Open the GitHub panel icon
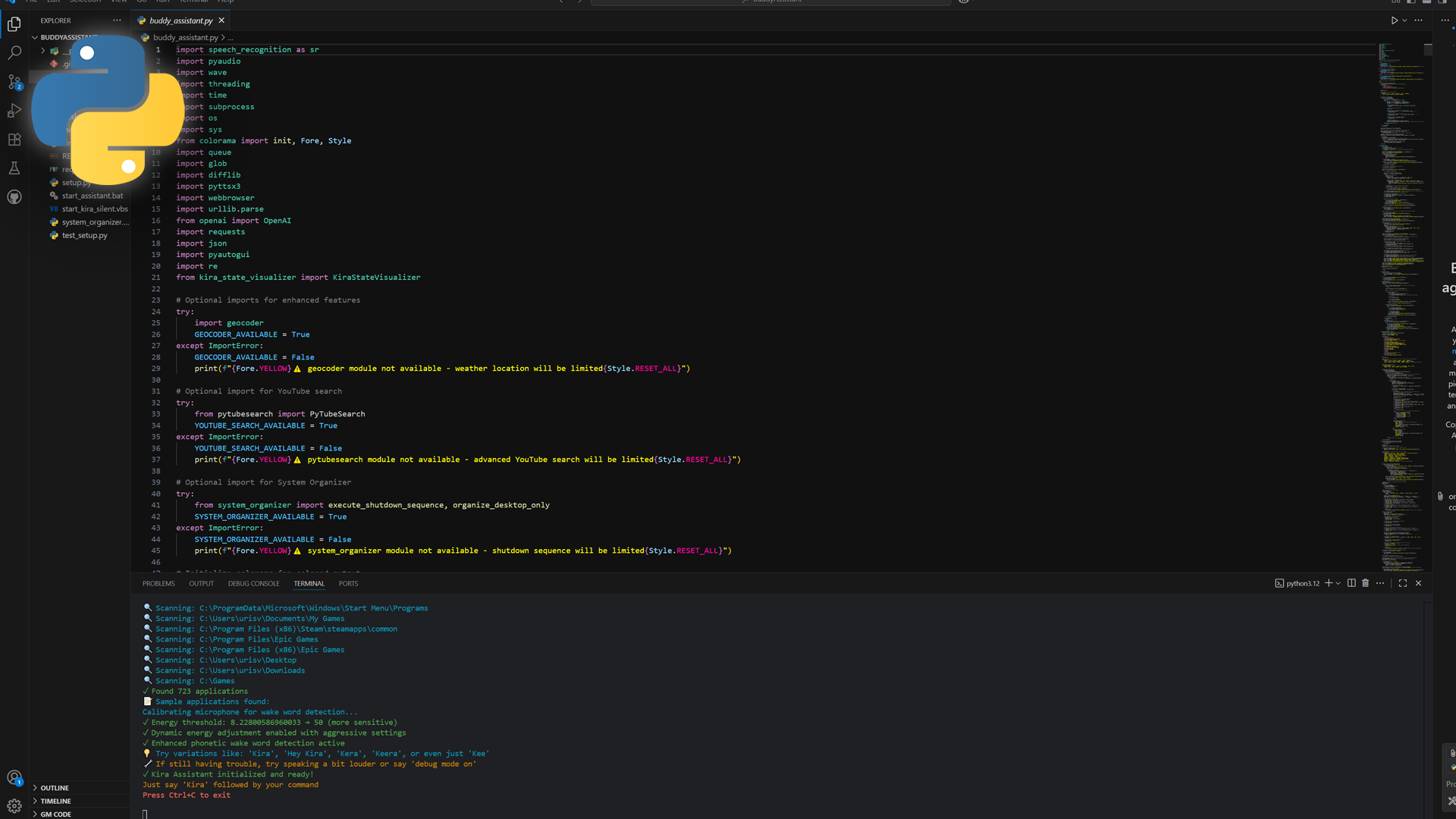The height and width of the screenshot is (819, 1456). click(x=14, y=197)
